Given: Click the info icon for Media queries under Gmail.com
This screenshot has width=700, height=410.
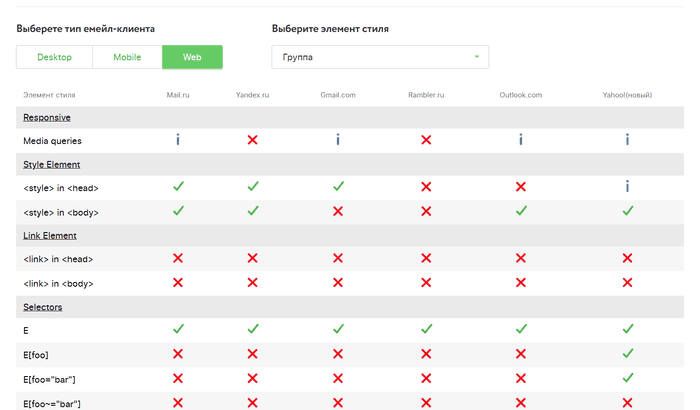Looking at the screenshot, I should coord(338,140).
